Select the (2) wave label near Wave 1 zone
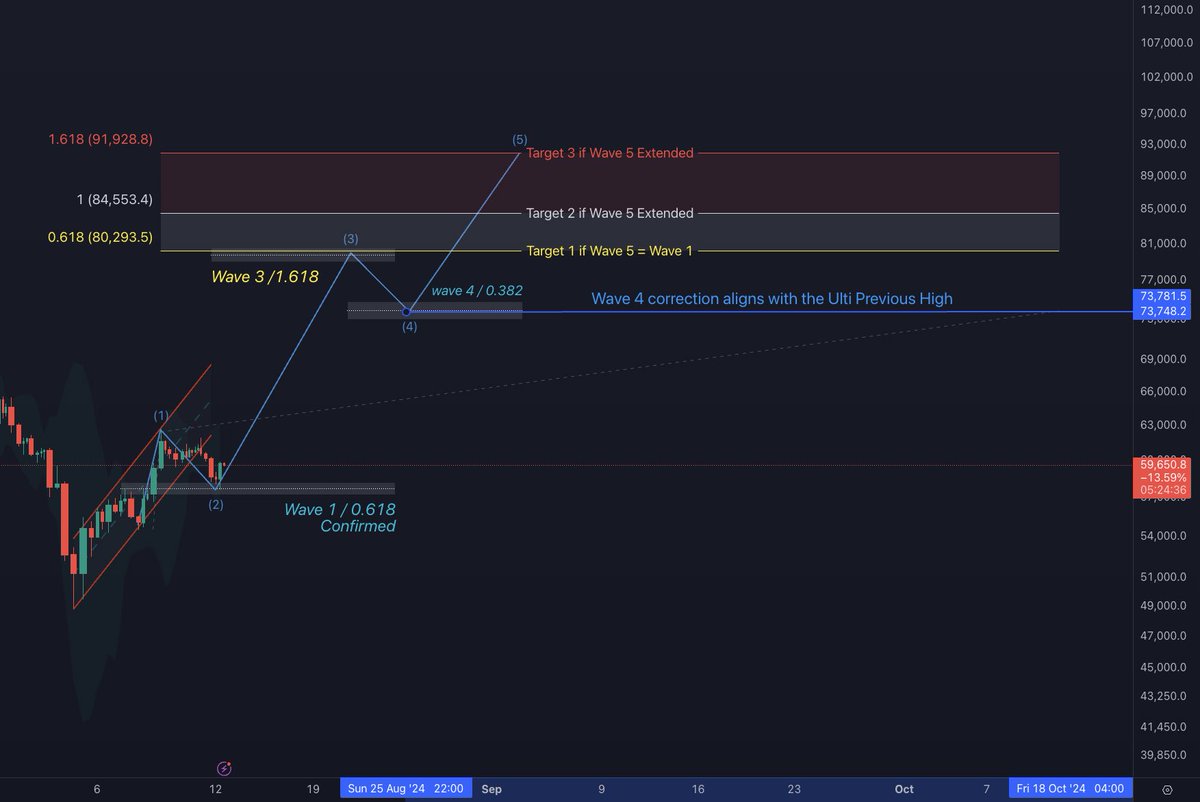The height and width of the screenshot is (802, 1200). (215, 505)
